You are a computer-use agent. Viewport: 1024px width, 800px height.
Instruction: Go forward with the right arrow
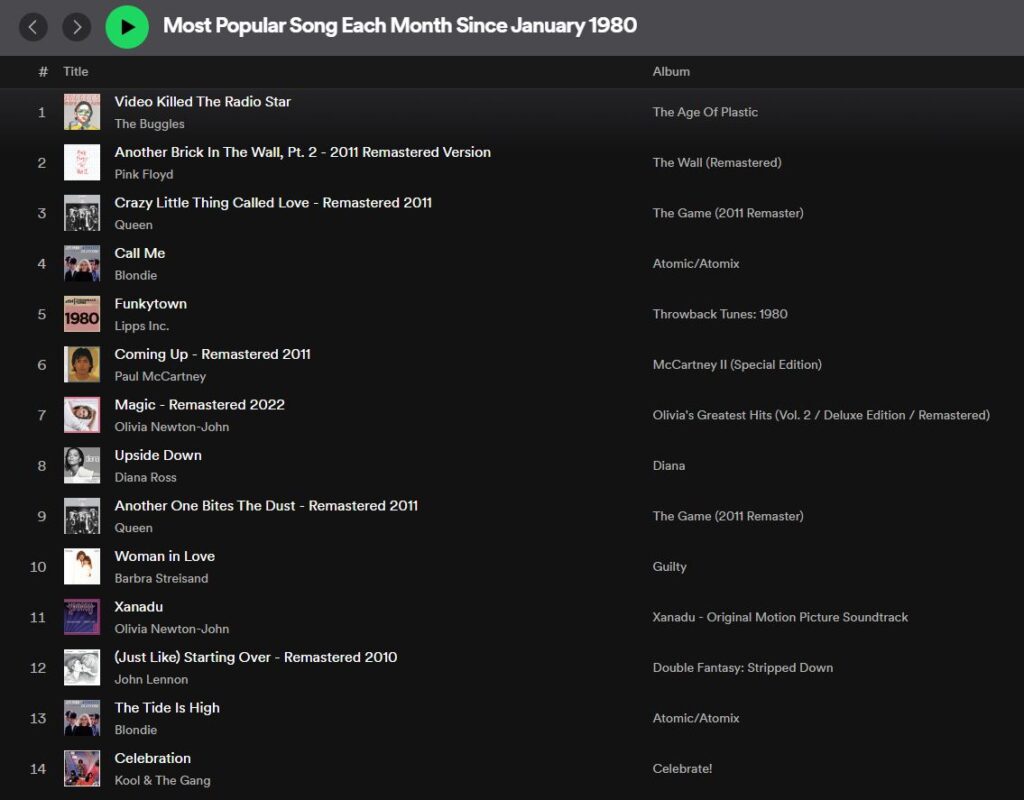[x=77, y=27]
